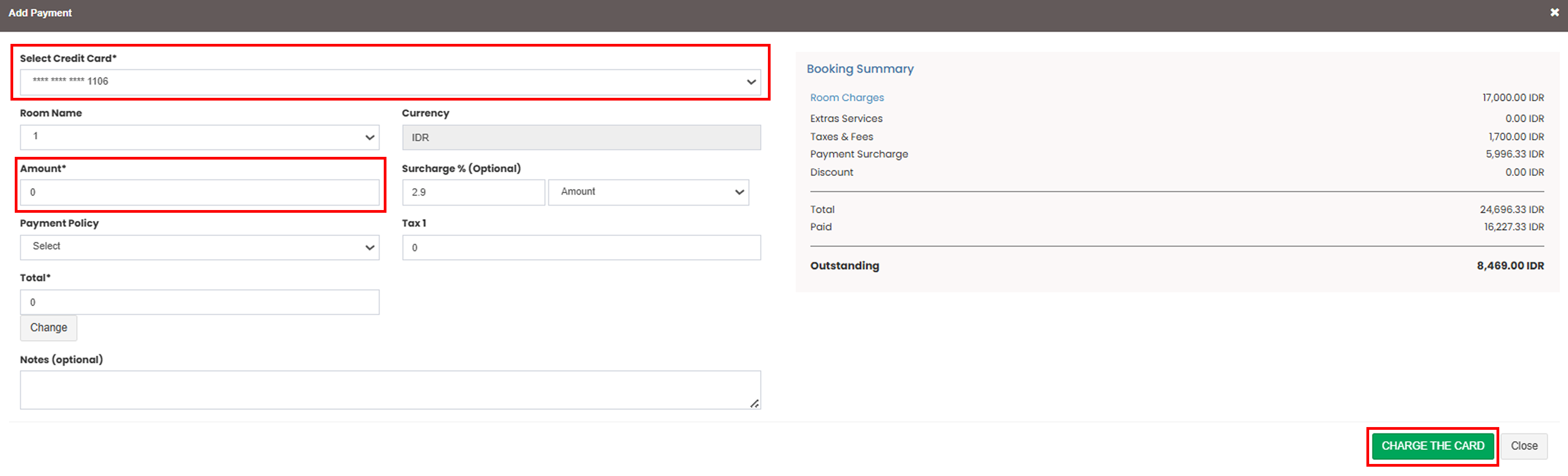Image resolution: width=1568 pixels, height=476 pixels.
Task: Click the Extras Services label
Action: coord(846,119)
